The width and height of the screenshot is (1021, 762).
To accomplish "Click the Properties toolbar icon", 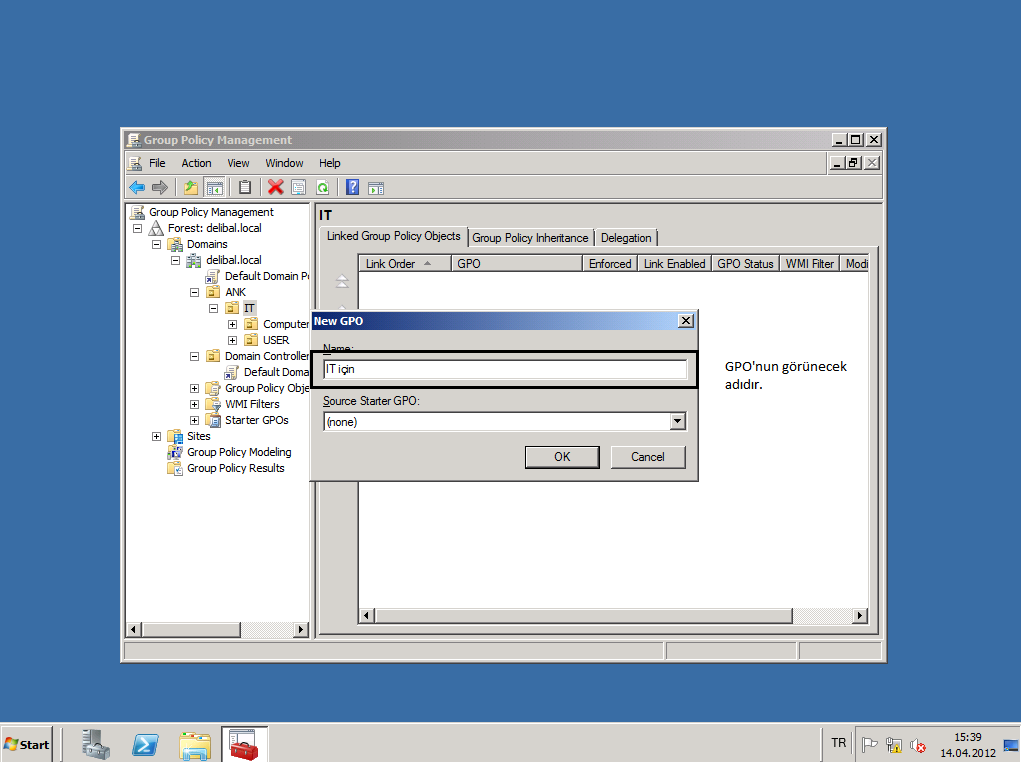I will click(298, 187).
